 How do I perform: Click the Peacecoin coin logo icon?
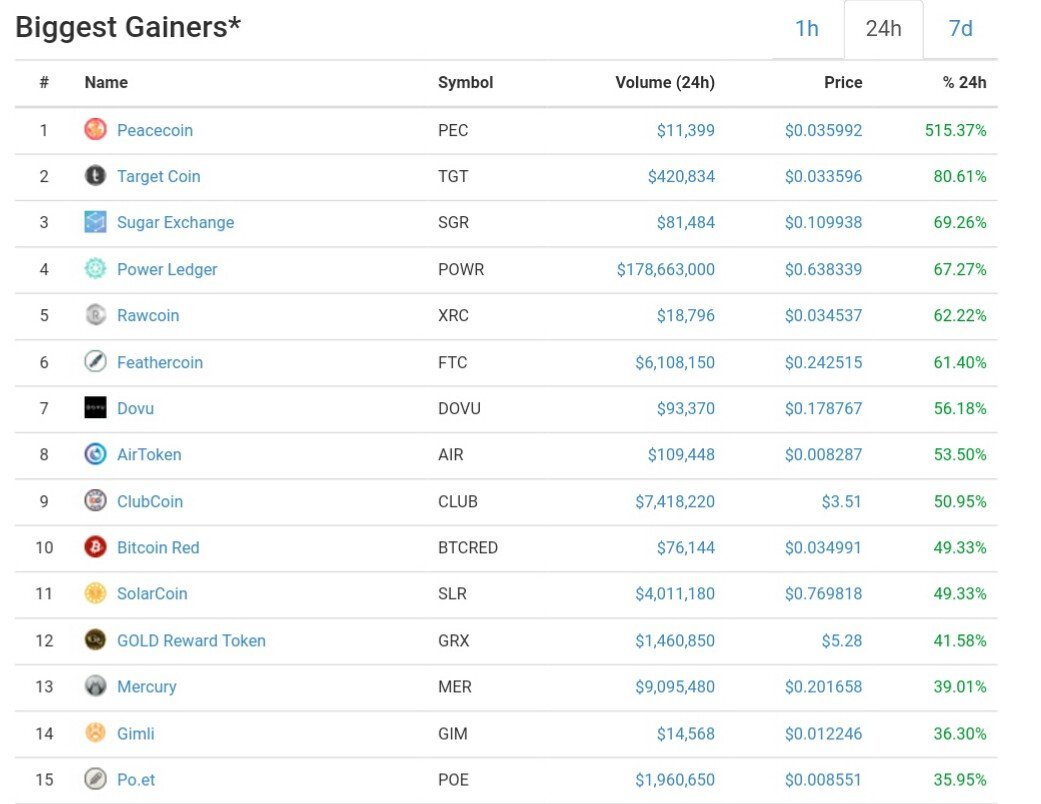95,129
